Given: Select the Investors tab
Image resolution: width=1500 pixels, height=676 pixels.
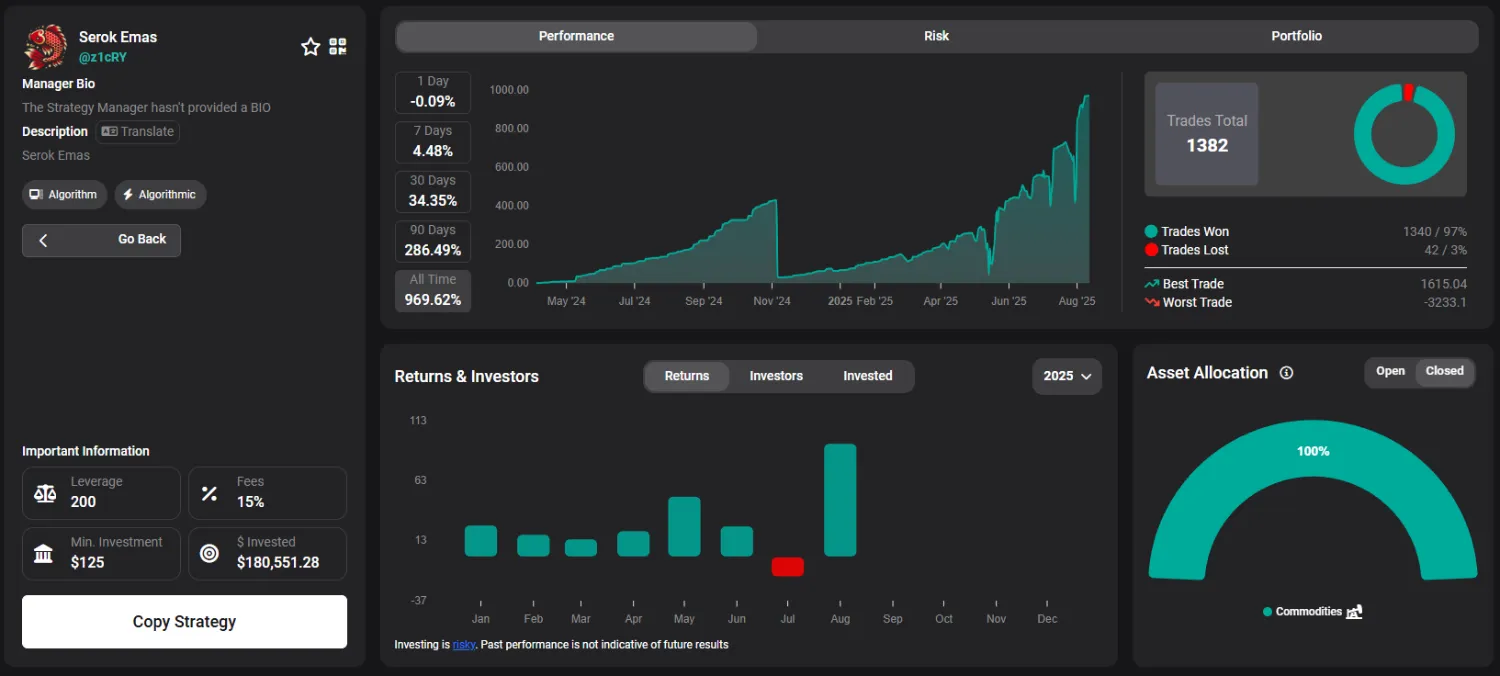Looking at the screenshot, I should 776,376.
